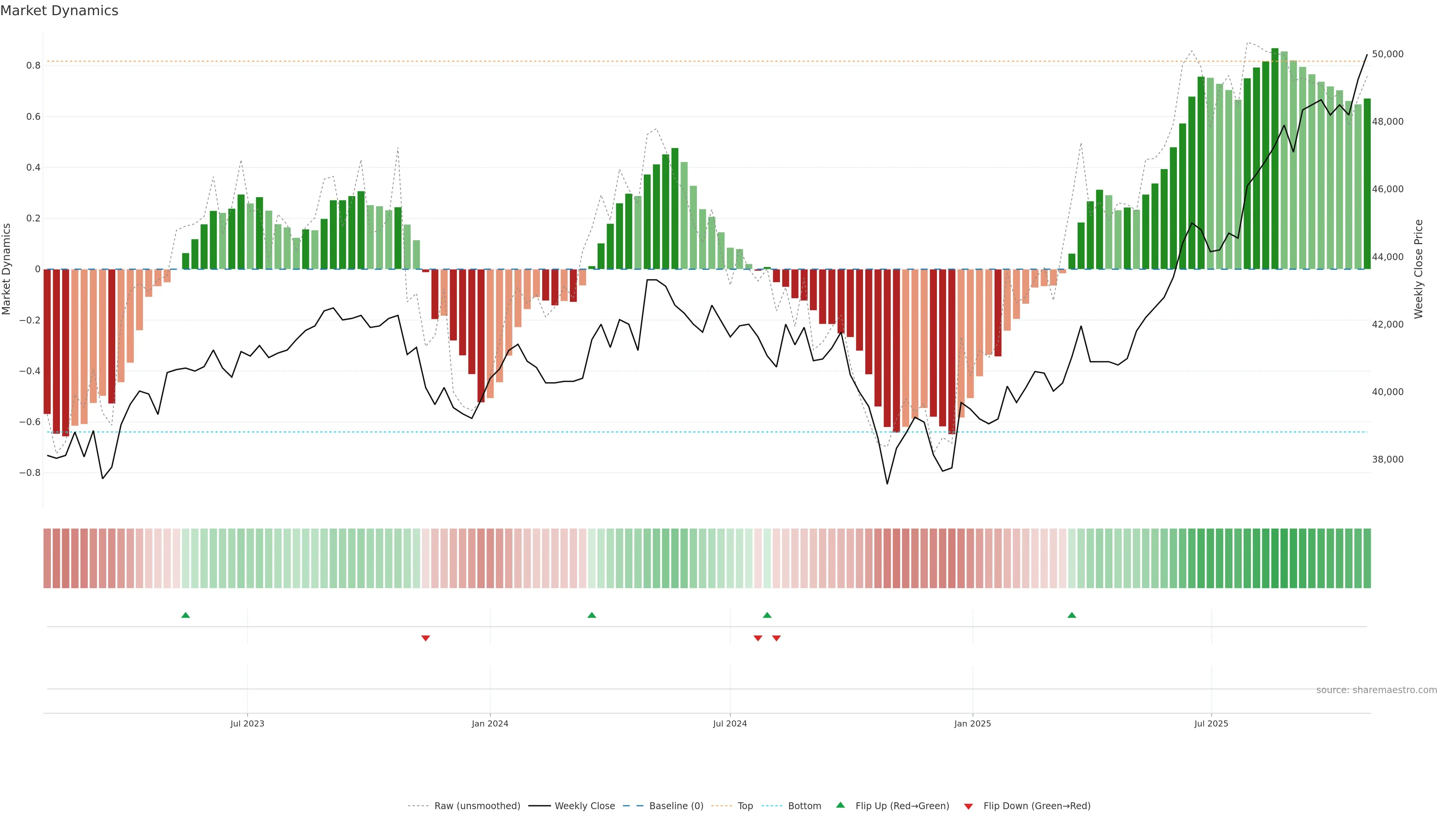This screenshot has width=1456, height=819.
Task: Toggle the Bottom legend entry
Action: click(804, 806)
